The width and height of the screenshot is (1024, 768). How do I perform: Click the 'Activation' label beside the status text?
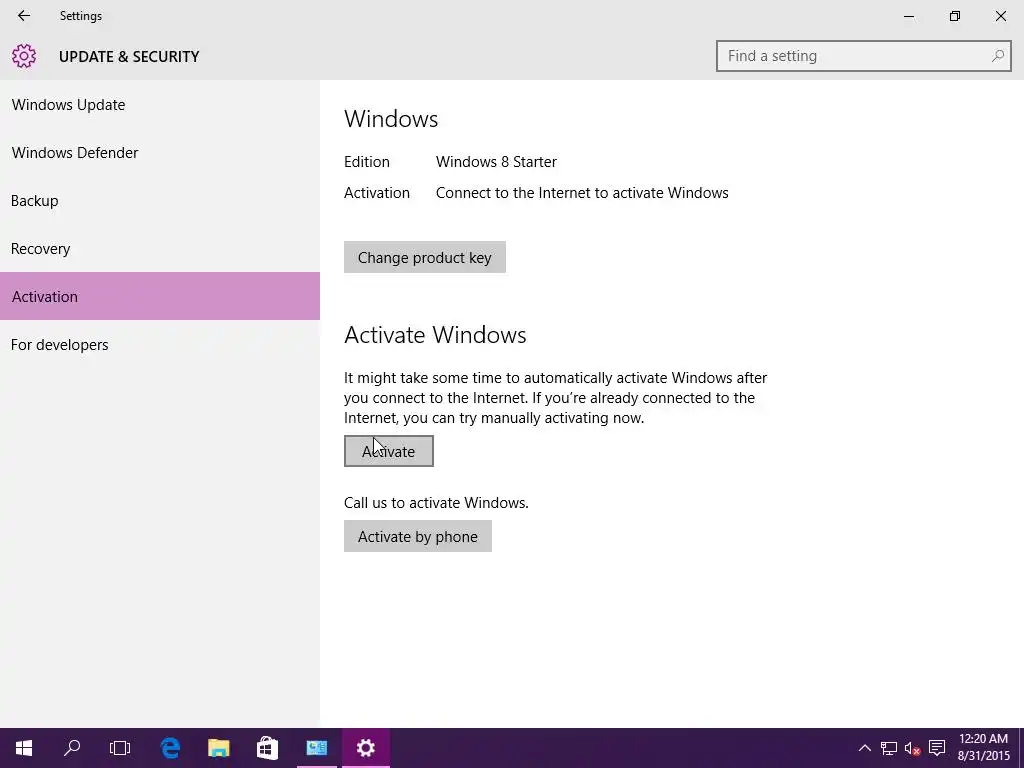point(377,193)
